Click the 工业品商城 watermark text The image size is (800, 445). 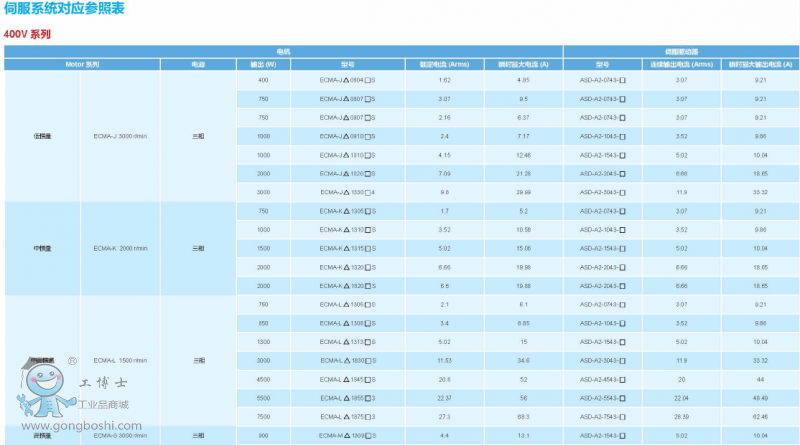click(105, 405)
